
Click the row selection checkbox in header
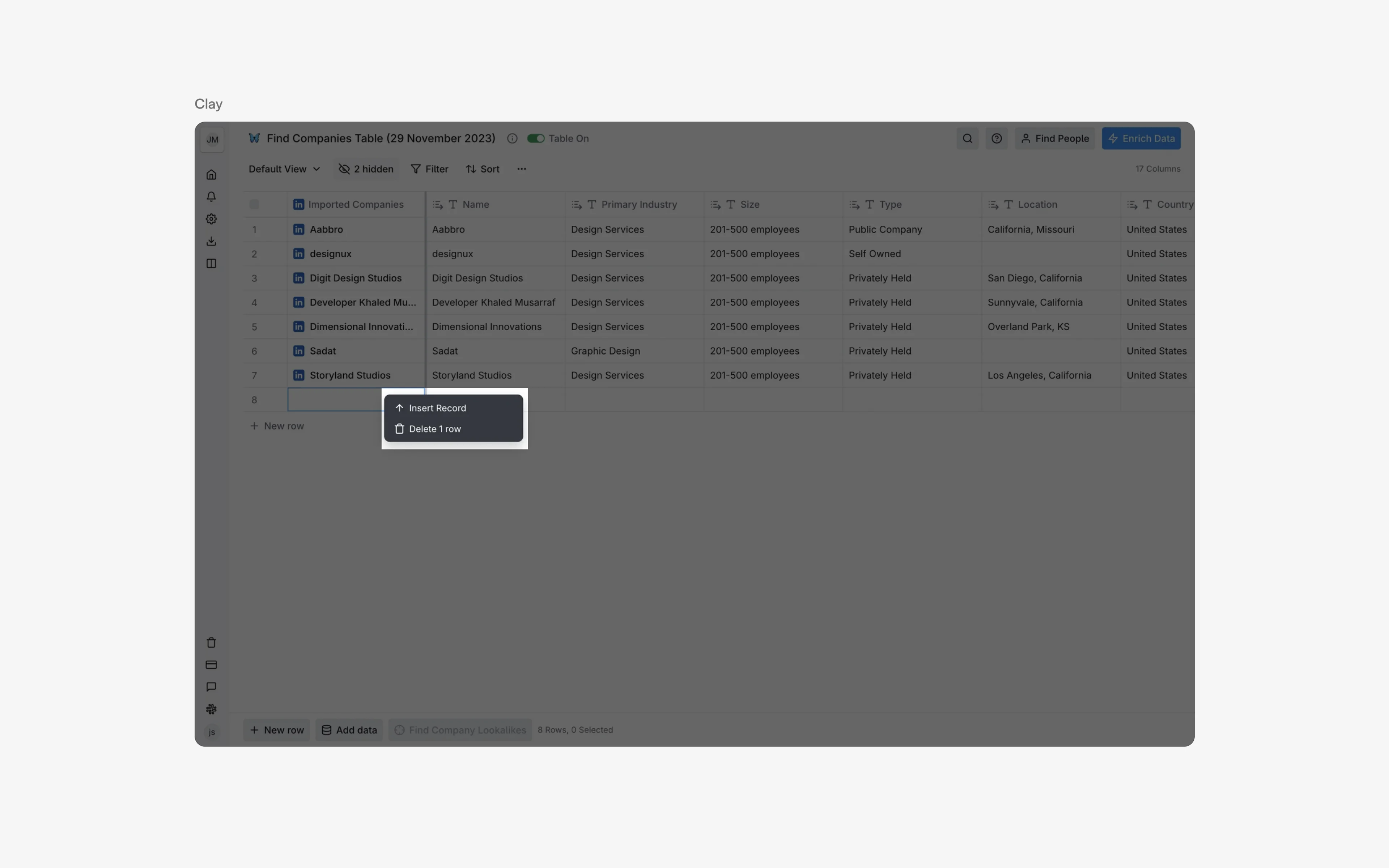click(254, 204)
